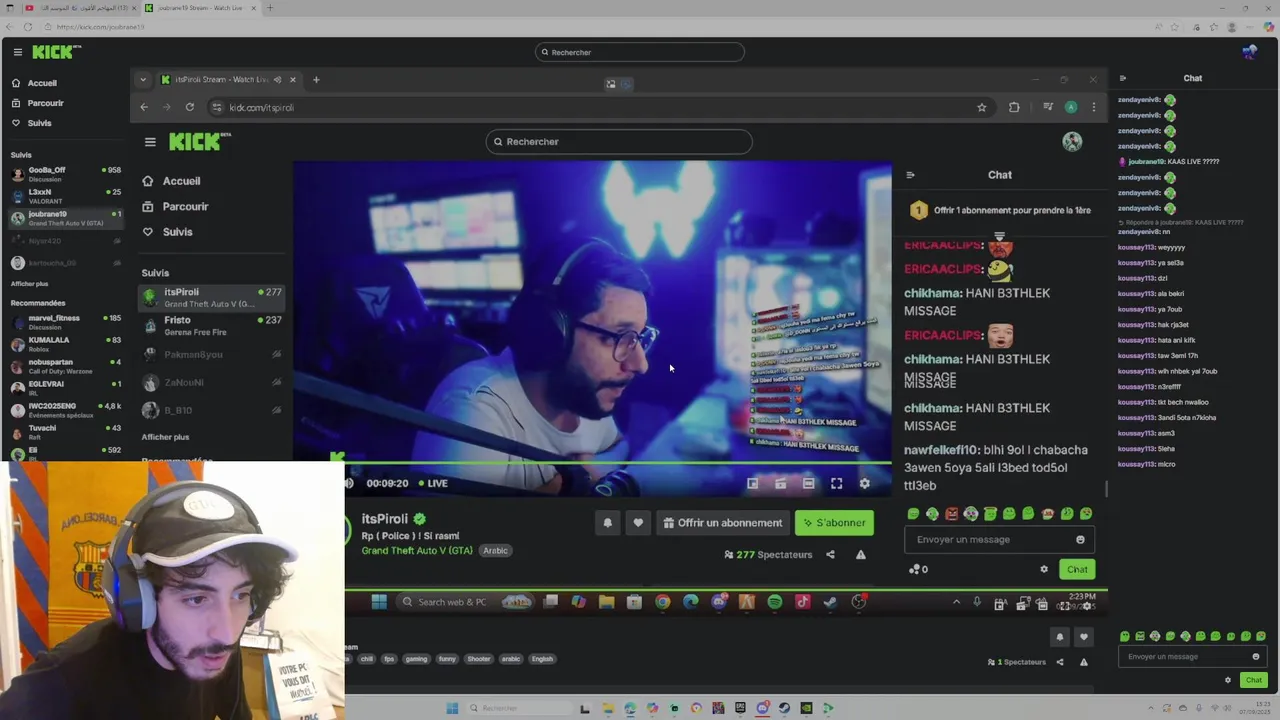
Task: Open outer chat settings gear
Action: click(1228, 680)
